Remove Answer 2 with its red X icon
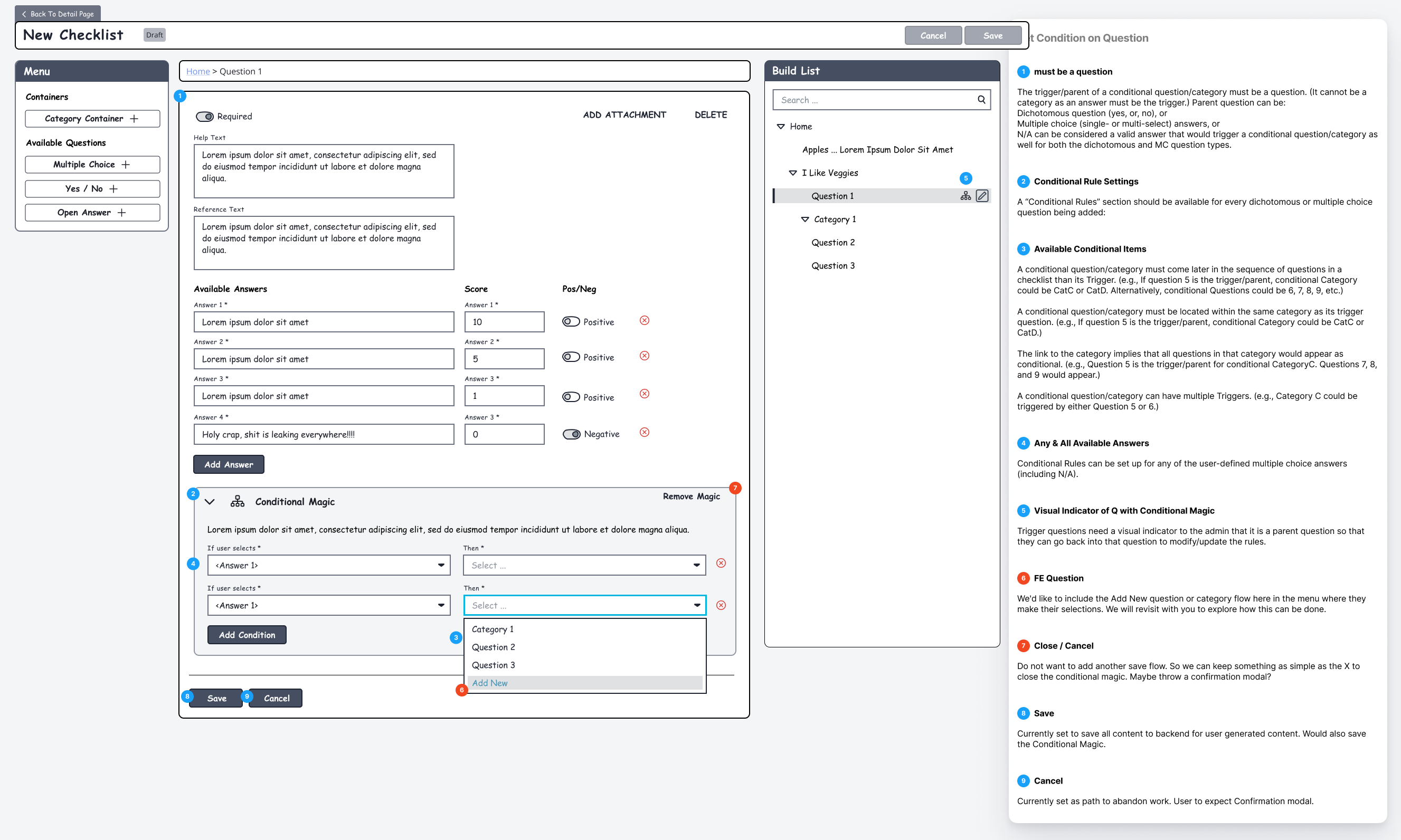This screenshot has width=1401, height=840. click(x=645, y=356)
